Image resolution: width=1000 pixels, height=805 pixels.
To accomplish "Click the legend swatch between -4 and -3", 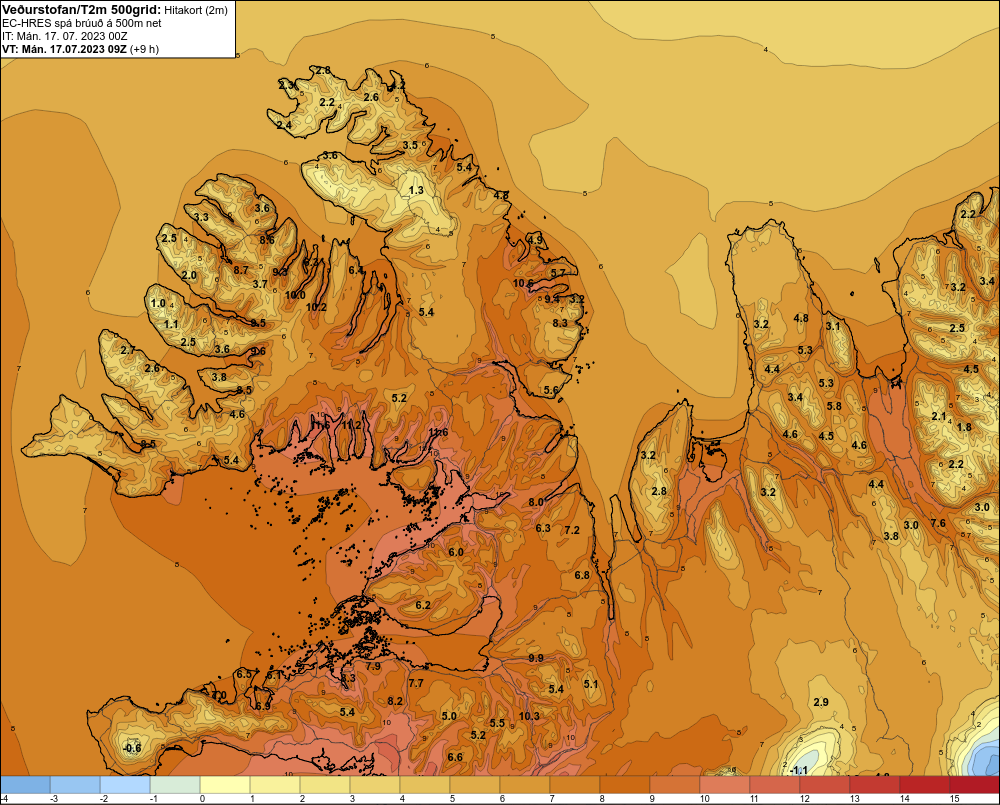I will [25, 785].
